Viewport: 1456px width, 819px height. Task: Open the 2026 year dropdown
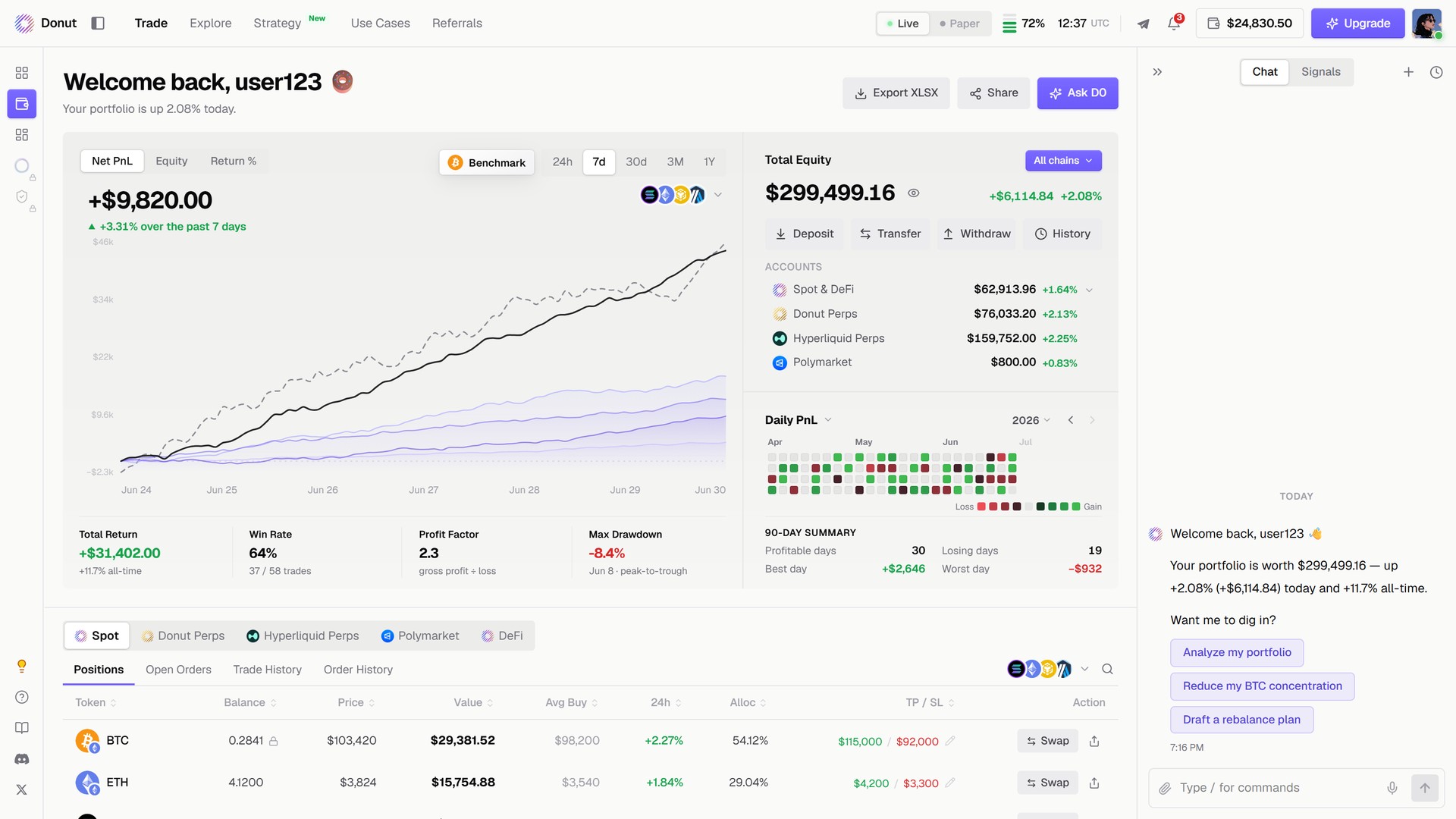1031,420
